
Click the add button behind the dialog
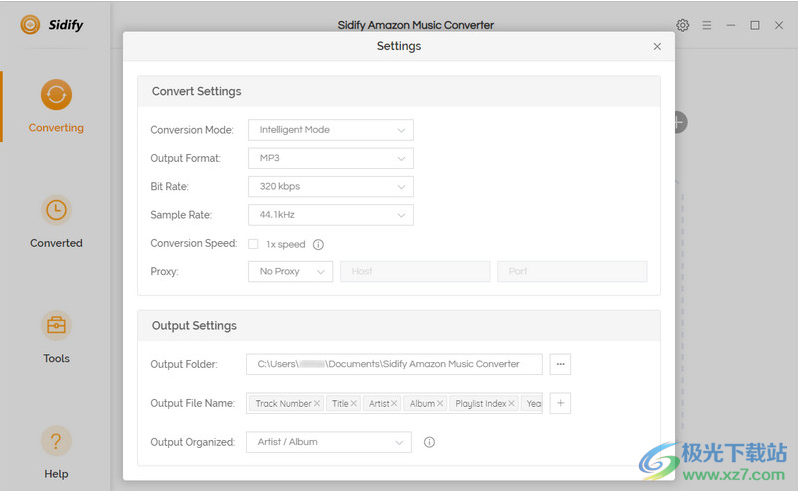(680, 123)
